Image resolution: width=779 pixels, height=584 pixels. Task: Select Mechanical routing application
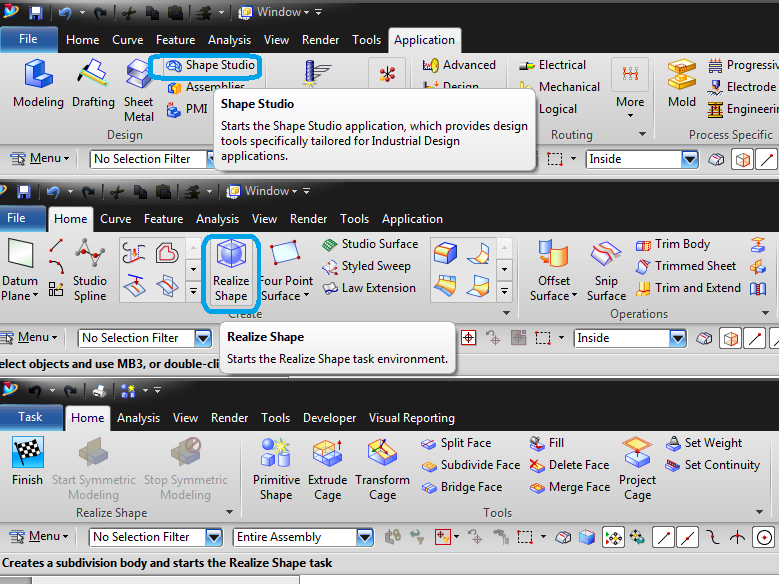click(559, 87)
